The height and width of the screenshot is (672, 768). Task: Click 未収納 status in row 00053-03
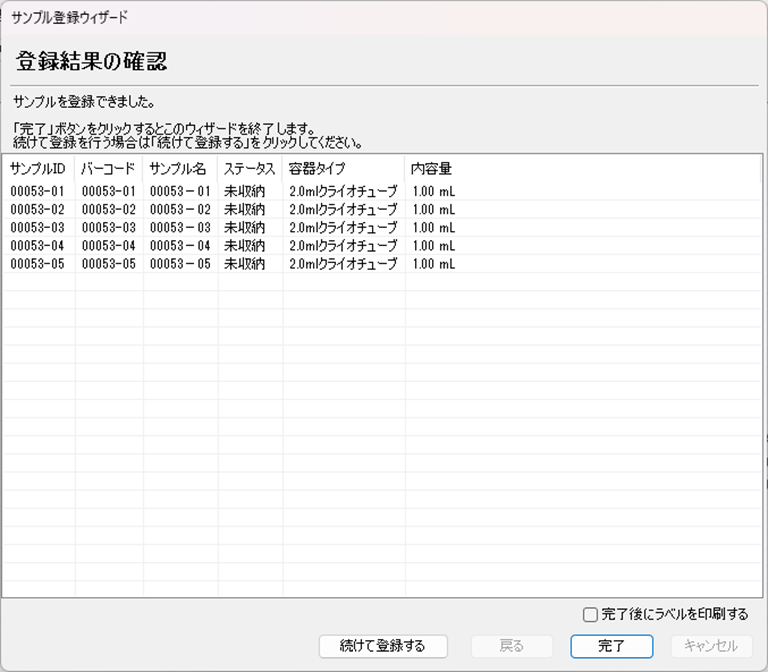click(x=245, y=227)
